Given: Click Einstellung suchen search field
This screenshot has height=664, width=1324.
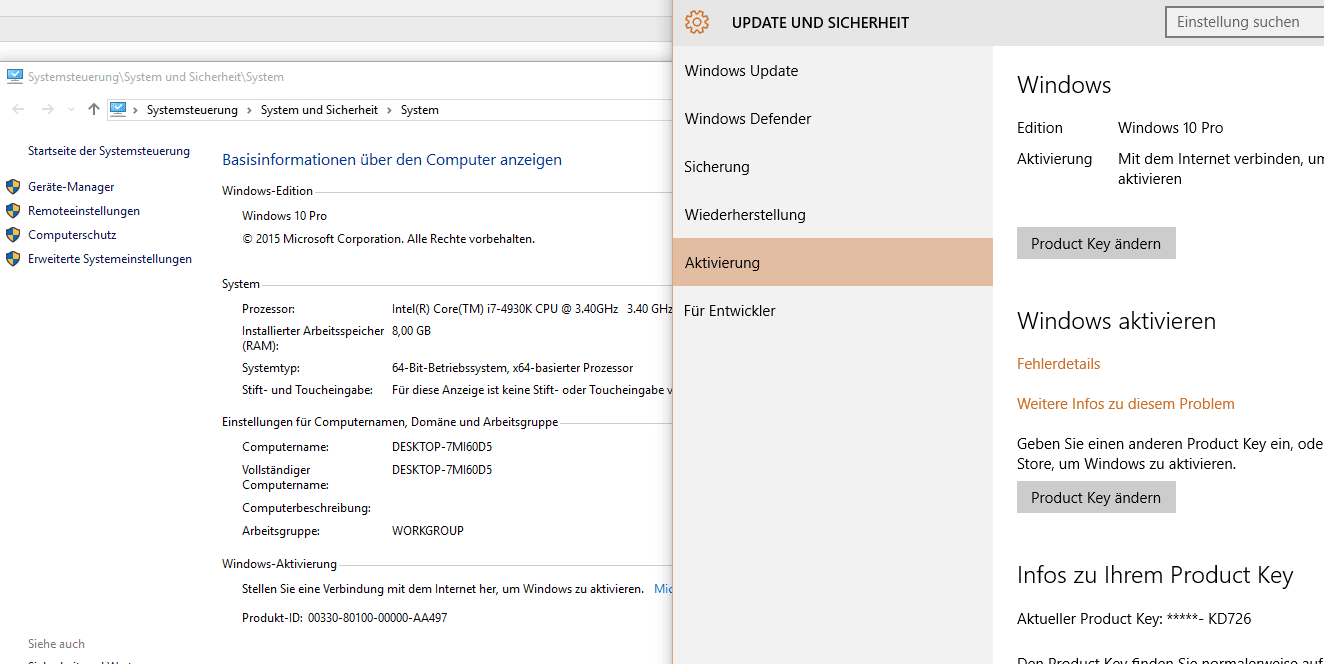Looking at the screenshot, I should tap(1245, 22).
